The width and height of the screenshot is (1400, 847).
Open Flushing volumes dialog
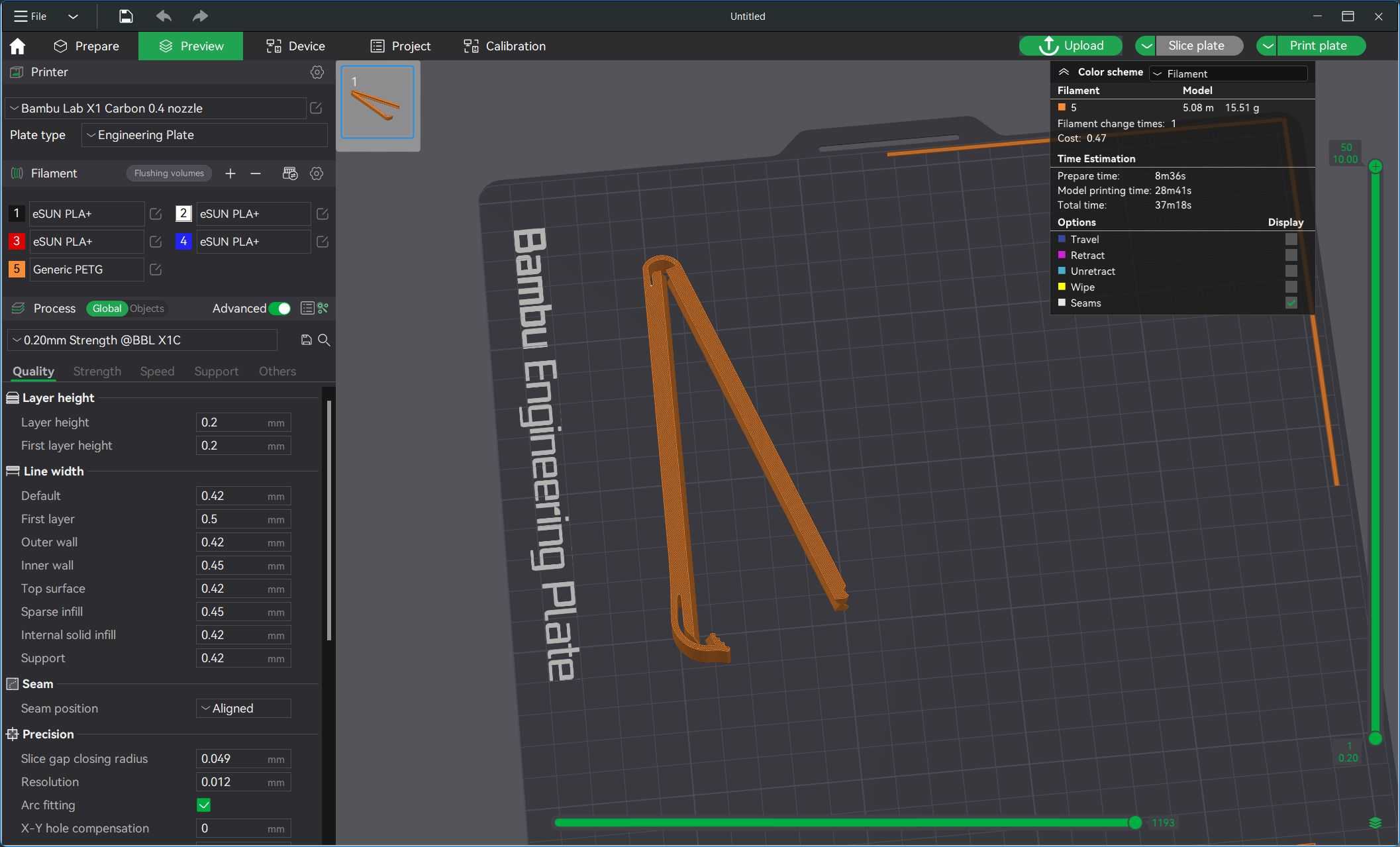click(169, 174)
